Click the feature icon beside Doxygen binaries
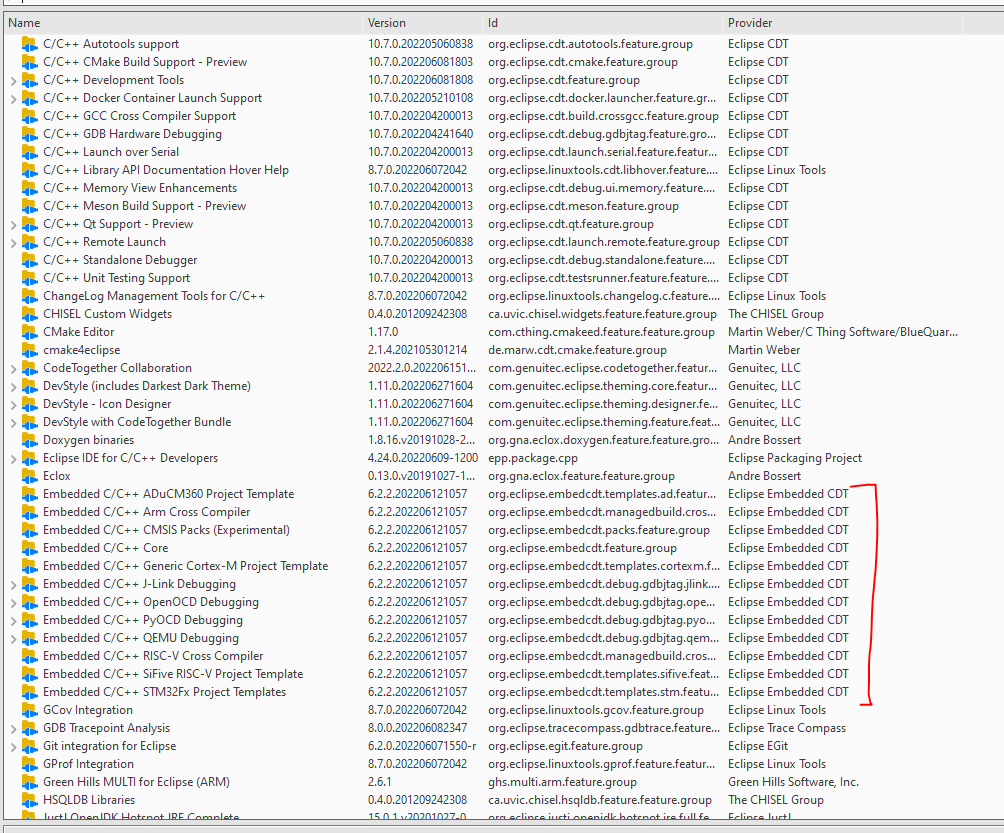 (x=28, y=440)
